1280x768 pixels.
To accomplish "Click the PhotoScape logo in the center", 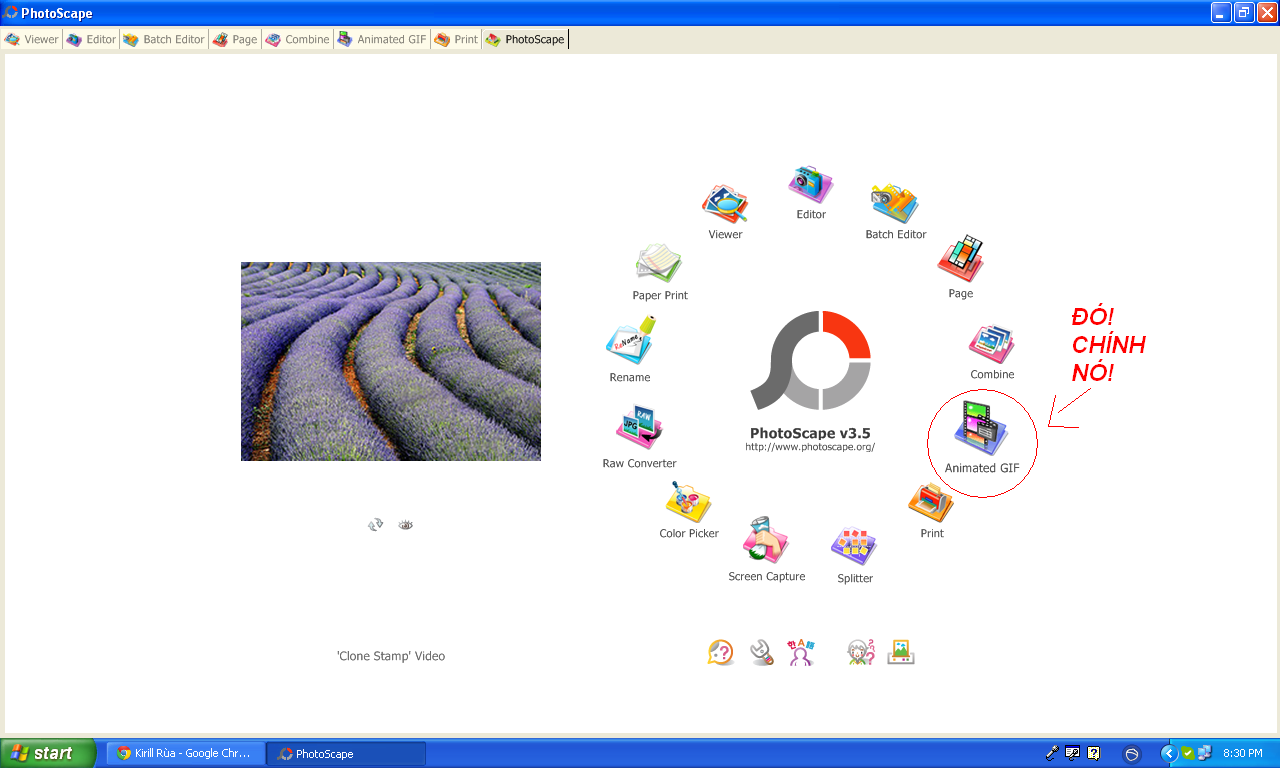I will pos(811,360).
